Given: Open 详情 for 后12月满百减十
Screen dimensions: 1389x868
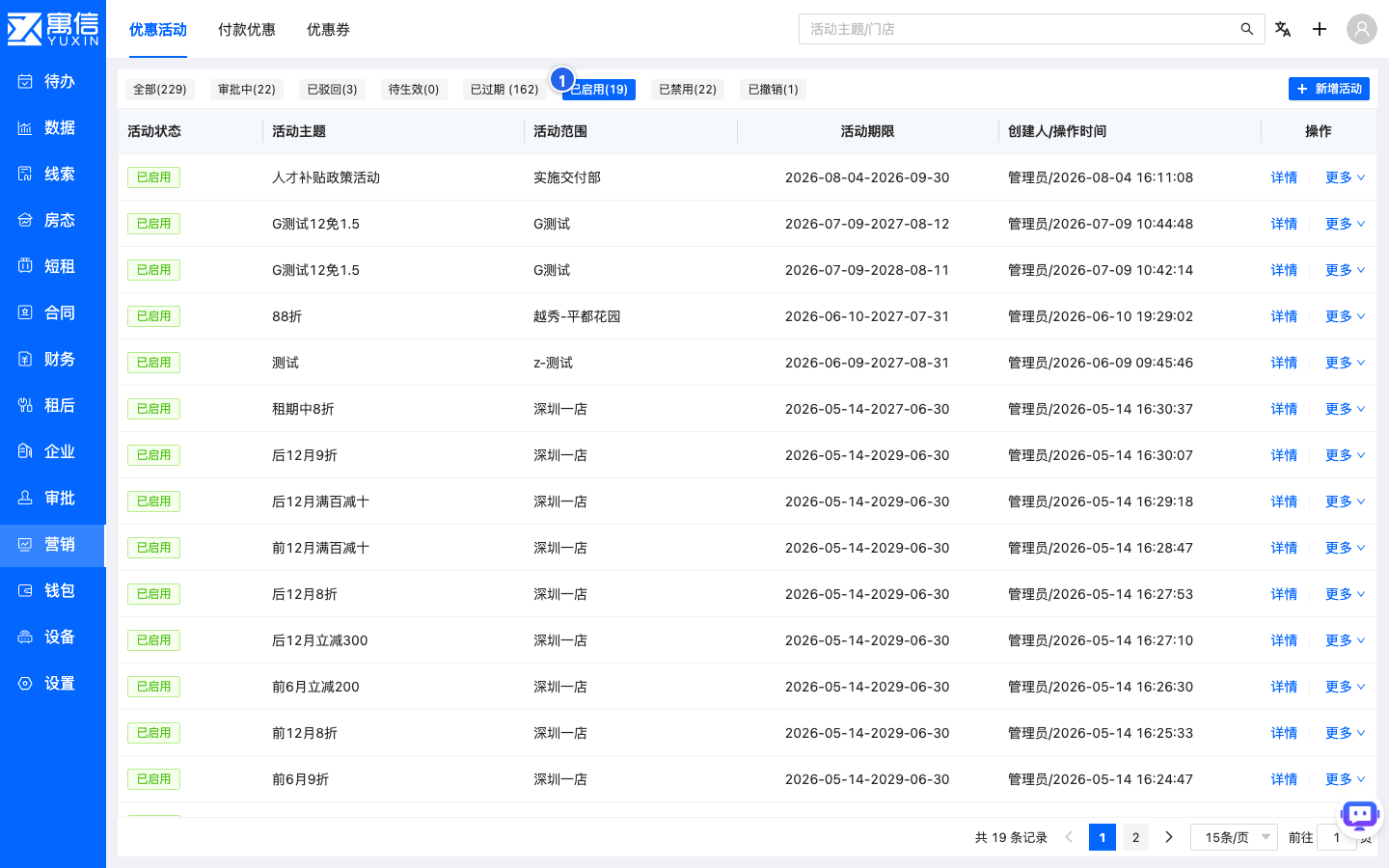Looking at the screenshot, I should (1284, 502).
